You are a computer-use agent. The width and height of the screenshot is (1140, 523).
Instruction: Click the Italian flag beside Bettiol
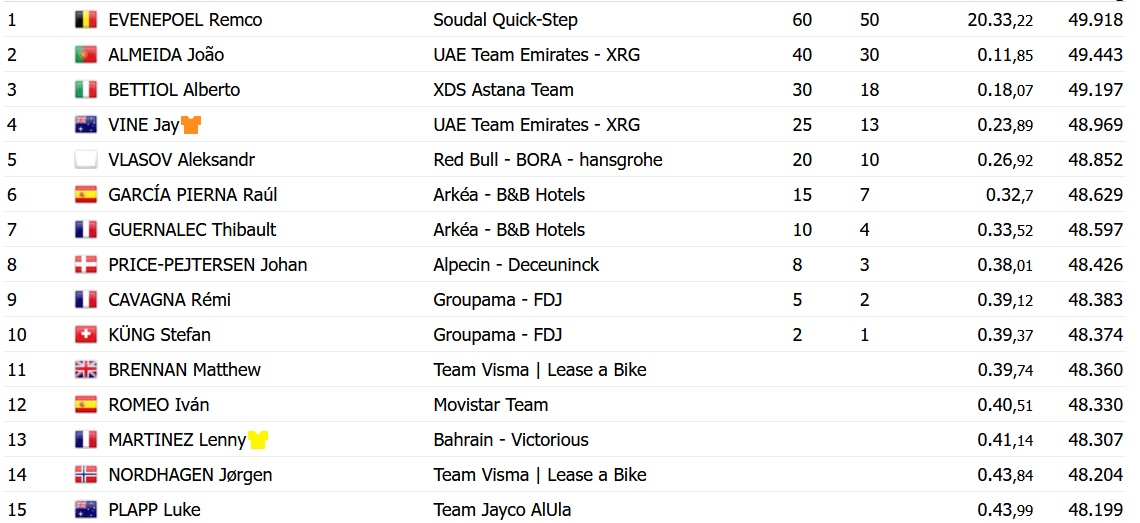coord(85,90)
